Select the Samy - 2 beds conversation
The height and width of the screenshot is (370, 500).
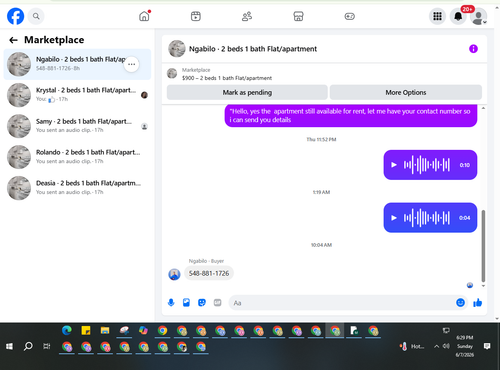pyautogui.click(x=77, y=126)
